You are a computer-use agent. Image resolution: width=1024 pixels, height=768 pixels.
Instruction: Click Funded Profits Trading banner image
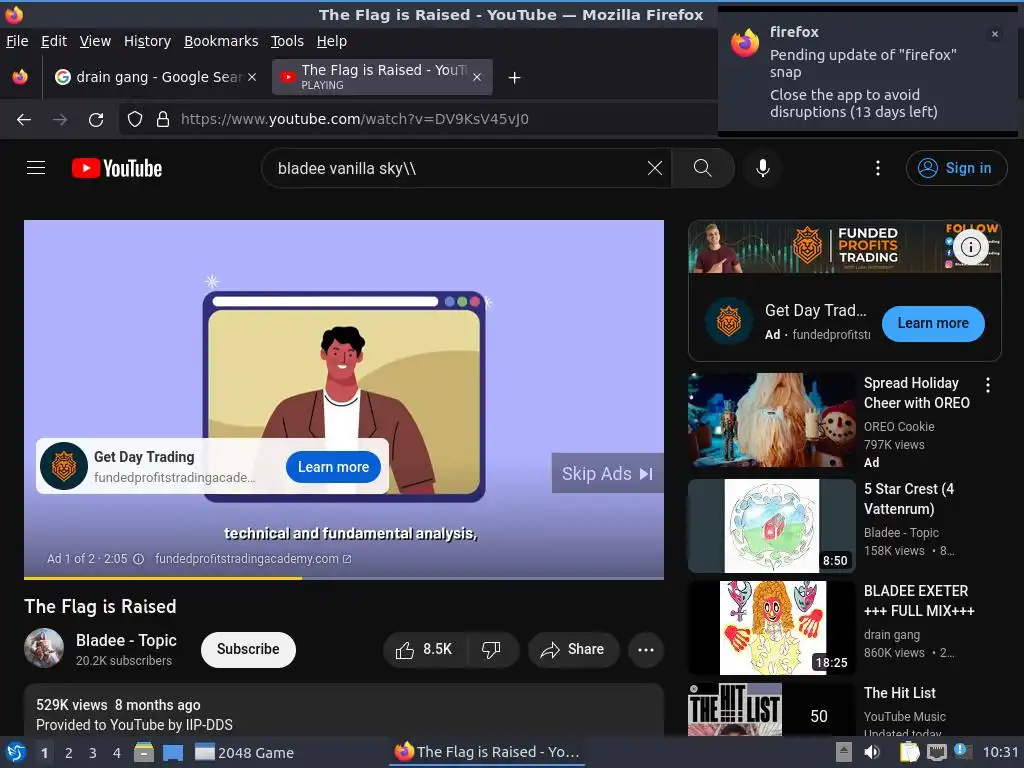click(844, 247)
